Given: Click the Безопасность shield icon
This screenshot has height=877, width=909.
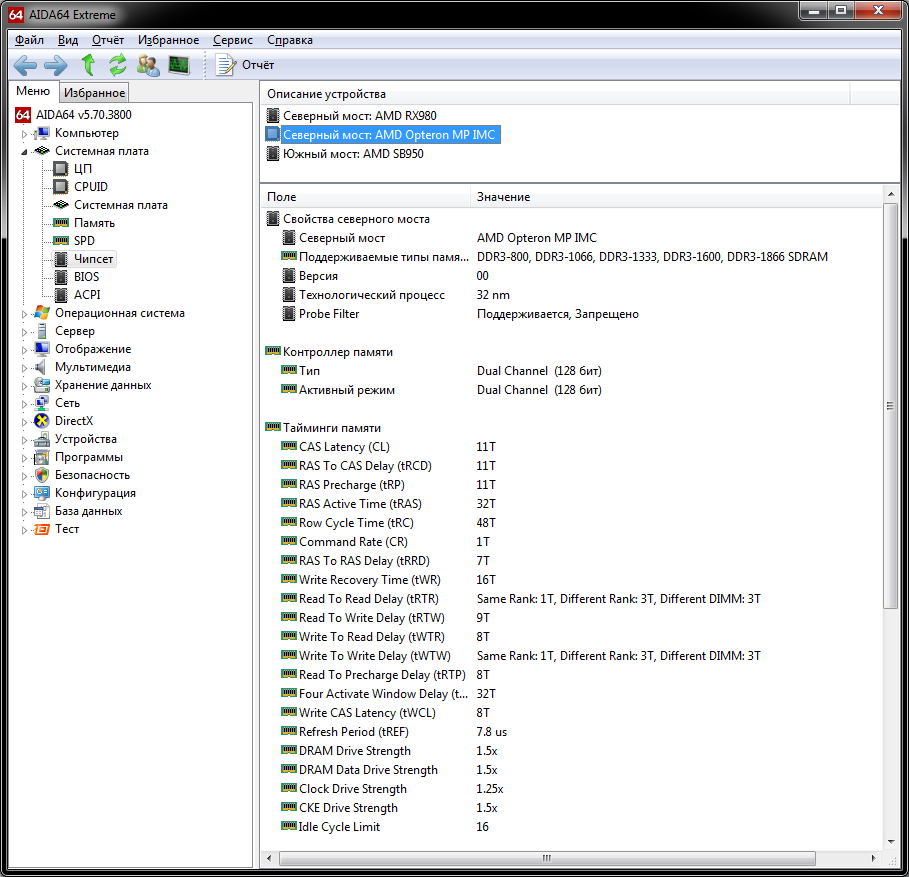Looking at the screenshot, I should point(42,475).
